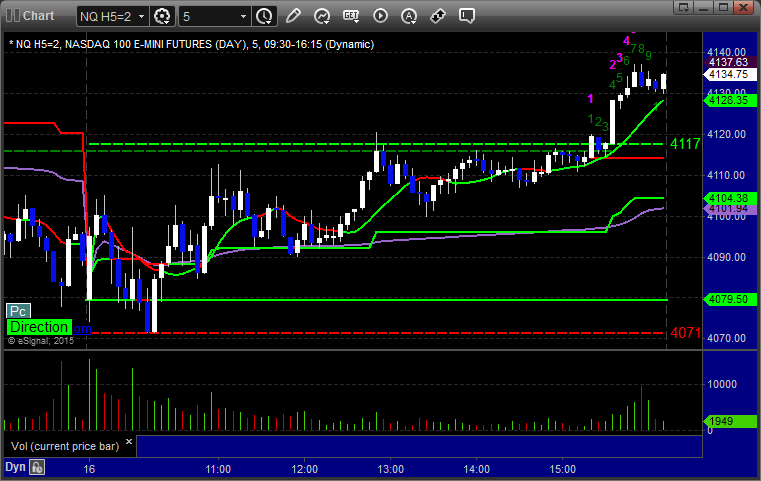Click the Dyn scaling label
This screenshot has width=761, height=481.
tap(15, 467)
